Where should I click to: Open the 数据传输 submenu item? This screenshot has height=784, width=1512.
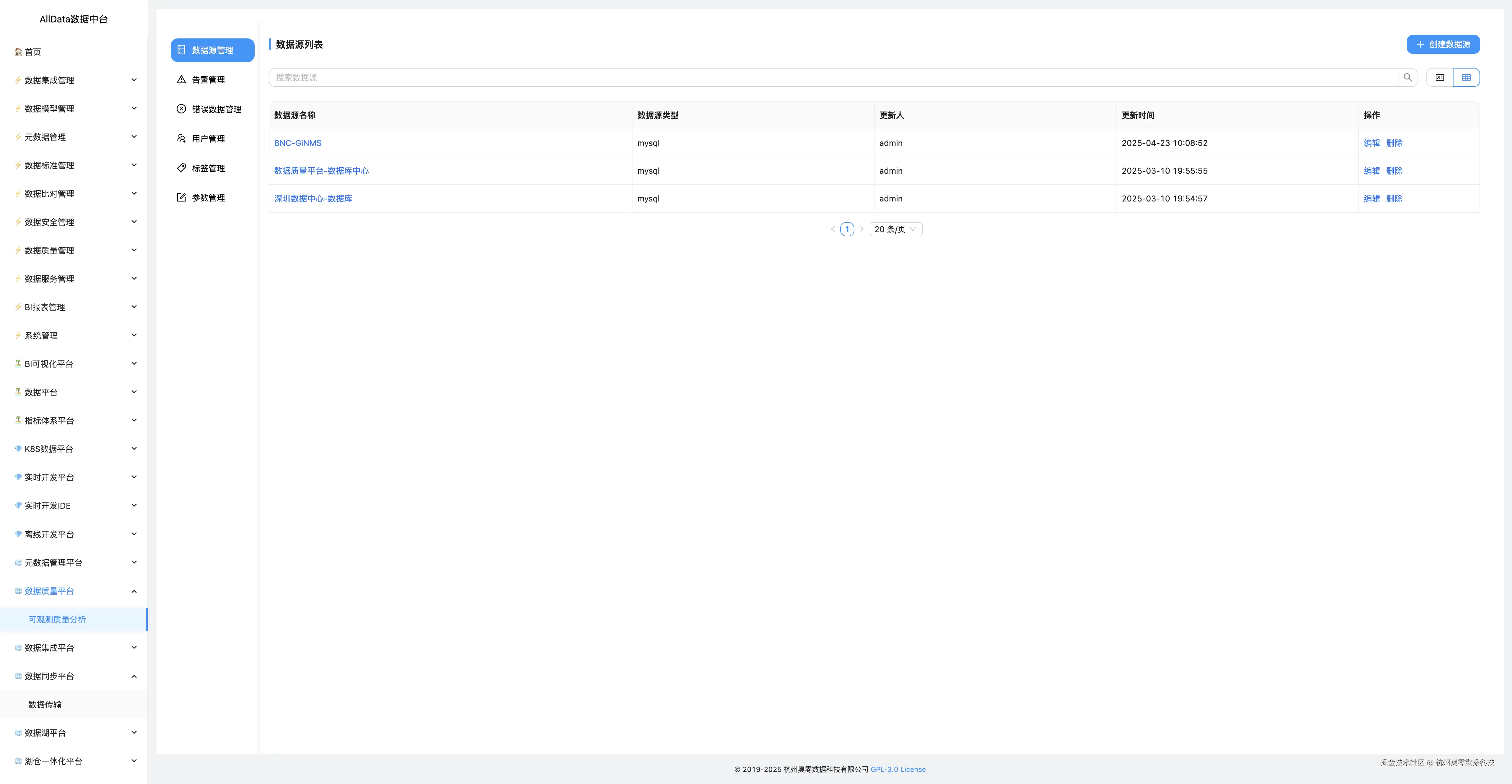(x=45, y=705)
